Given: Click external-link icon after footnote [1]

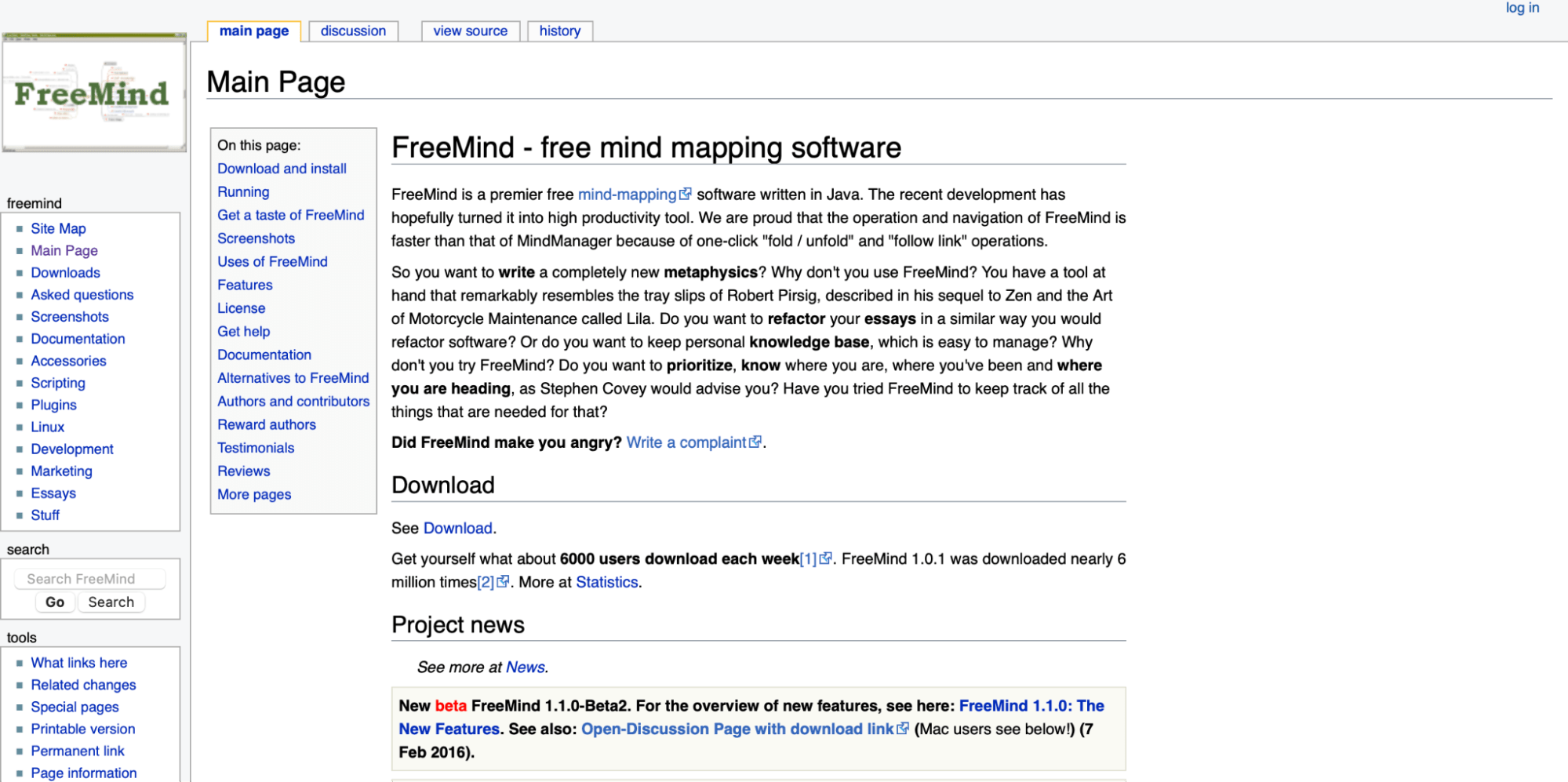Looking at the screenshot, I should click(x=826, y=558).
